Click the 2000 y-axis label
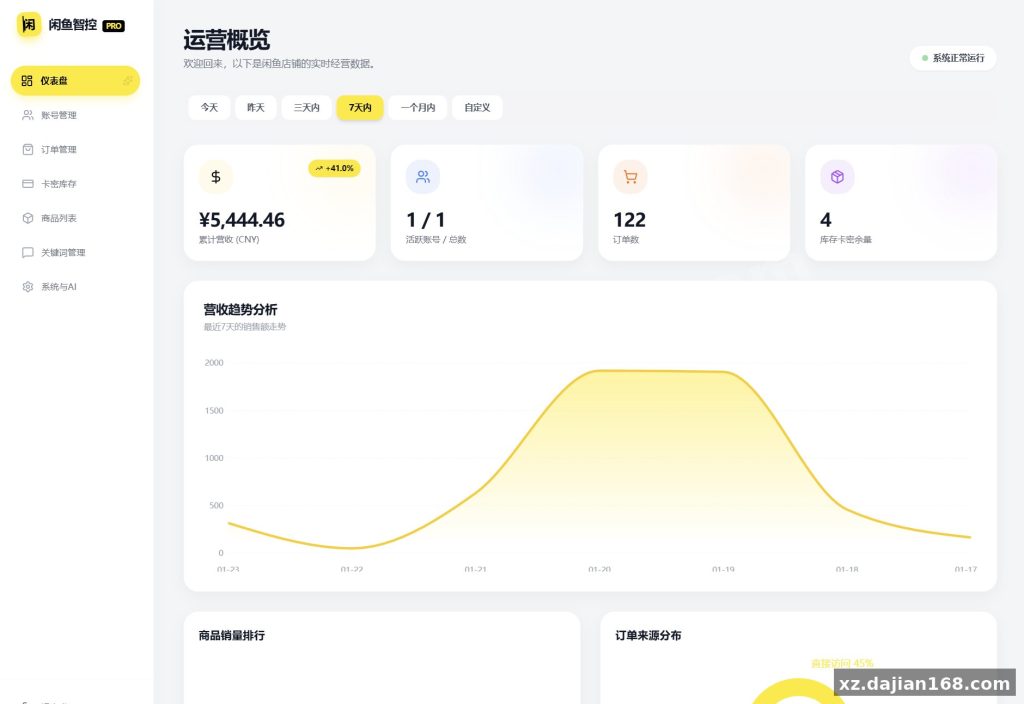Viewport: 1024px width, 704px height. point(214,363)
